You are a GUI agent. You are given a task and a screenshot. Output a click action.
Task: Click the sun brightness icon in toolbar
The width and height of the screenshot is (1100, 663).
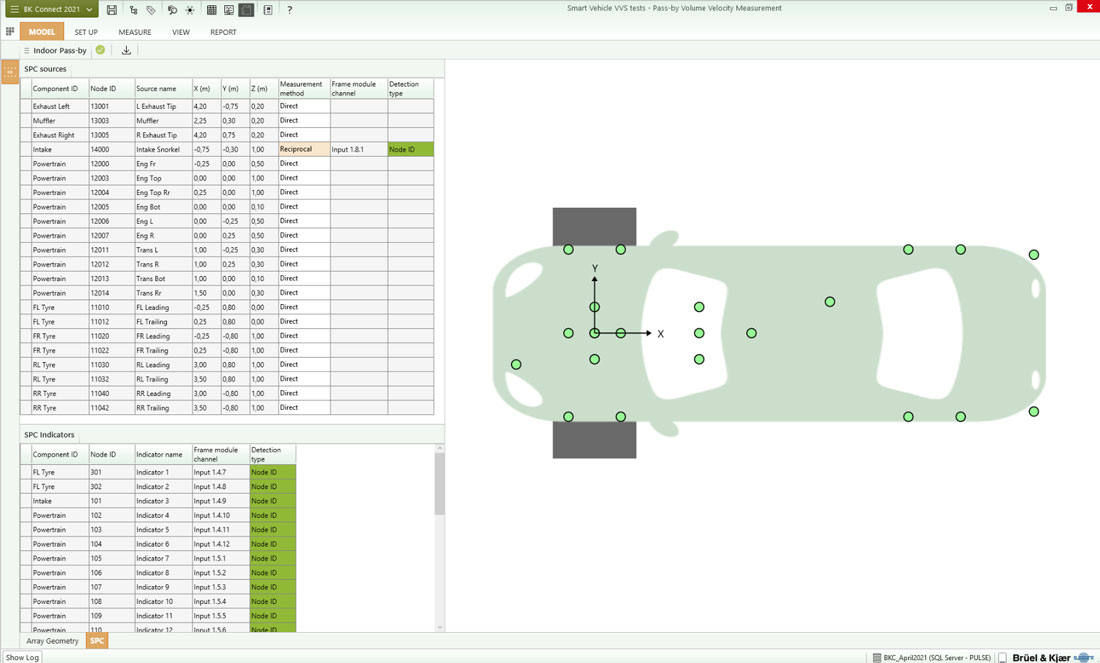click(190, 9)
